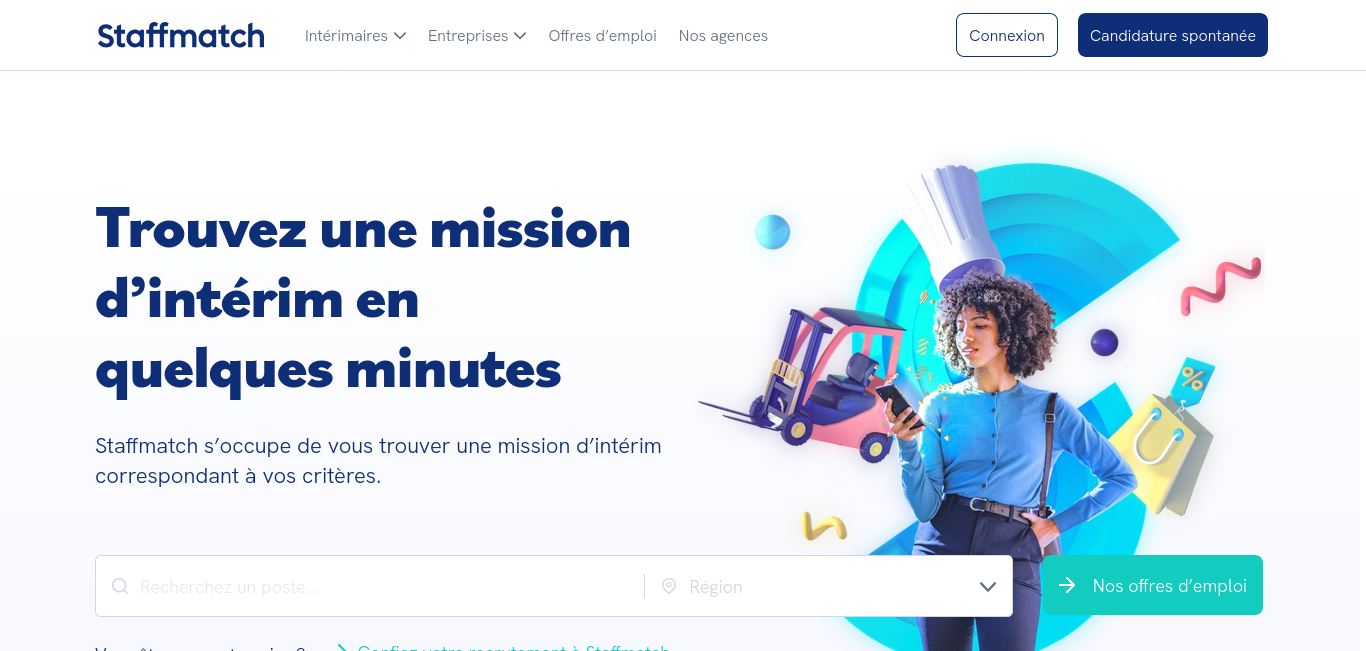Image resolution: width=1366 pixels, height=651 pixels.
Task: Click the arrow icon on Nos offres d'emploi
Action: click(x=1067, y=585)
